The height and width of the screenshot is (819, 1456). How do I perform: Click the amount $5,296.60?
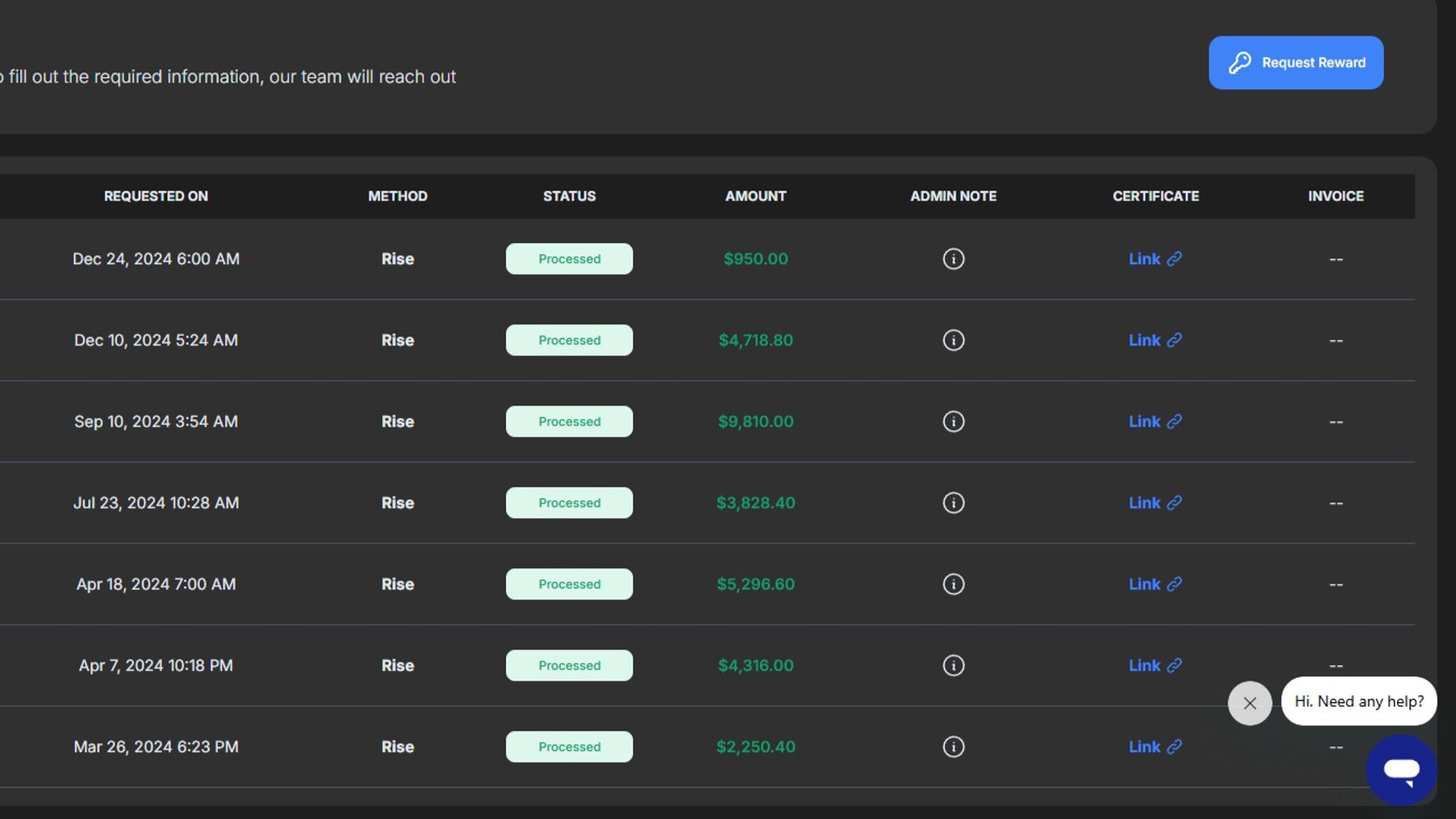click(x=755, y=584)
